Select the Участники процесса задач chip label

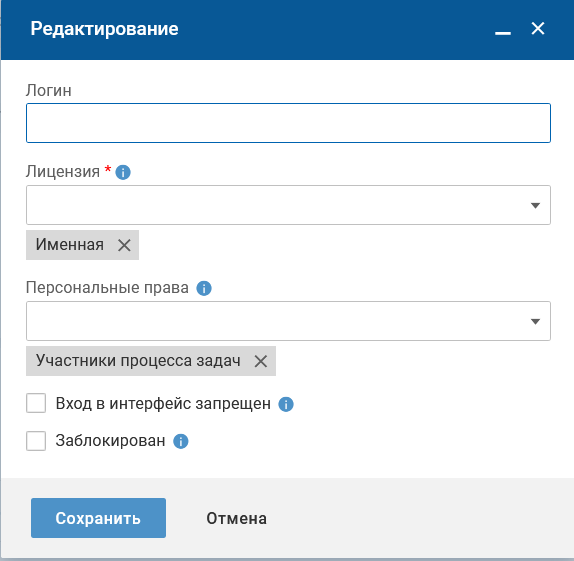click(138, 361)
